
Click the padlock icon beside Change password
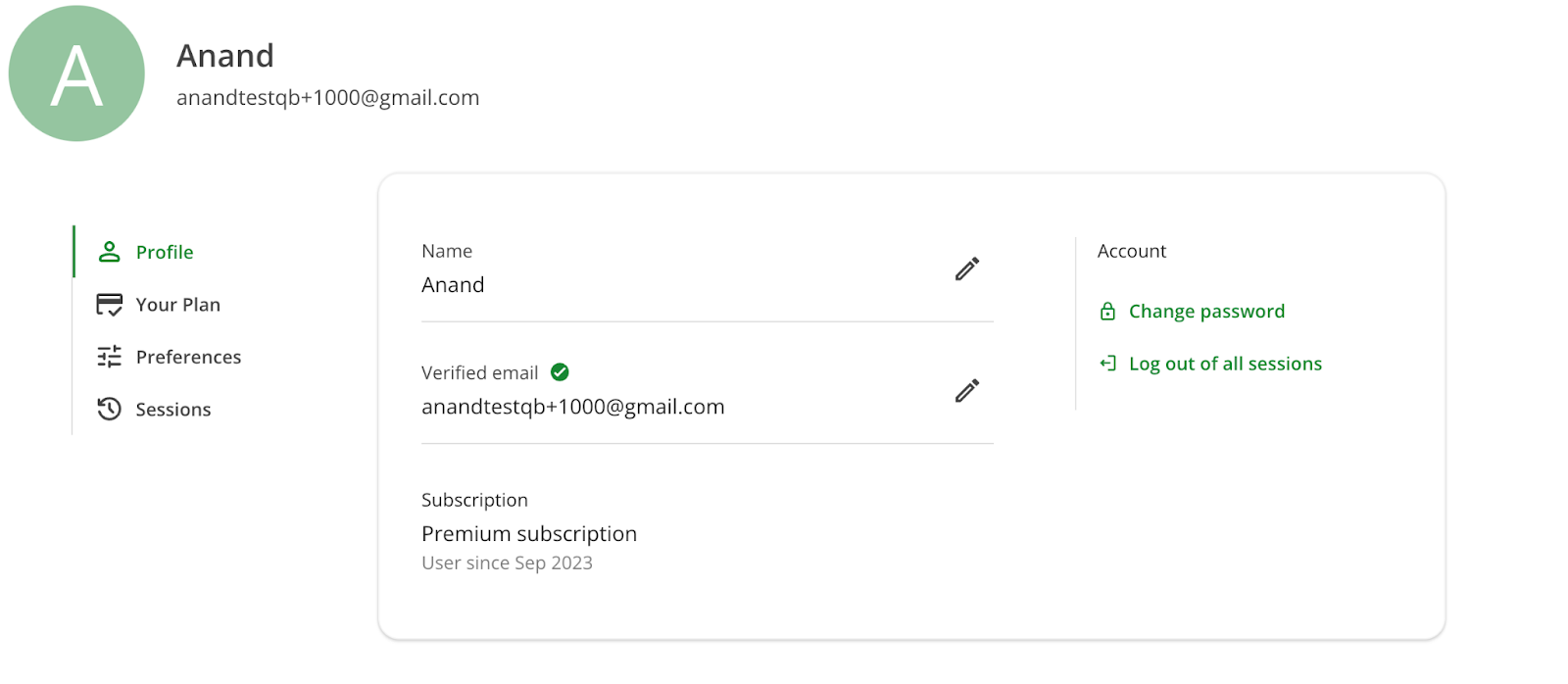coord(1107,312)
